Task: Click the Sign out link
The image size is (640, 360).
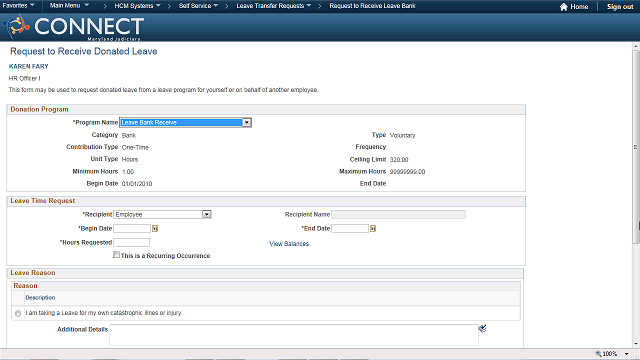Action: tap(620, 7)
